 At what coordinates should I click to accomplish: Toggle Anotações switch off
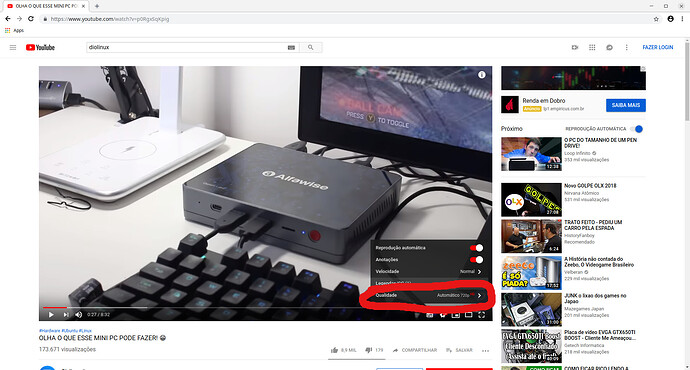477,260
